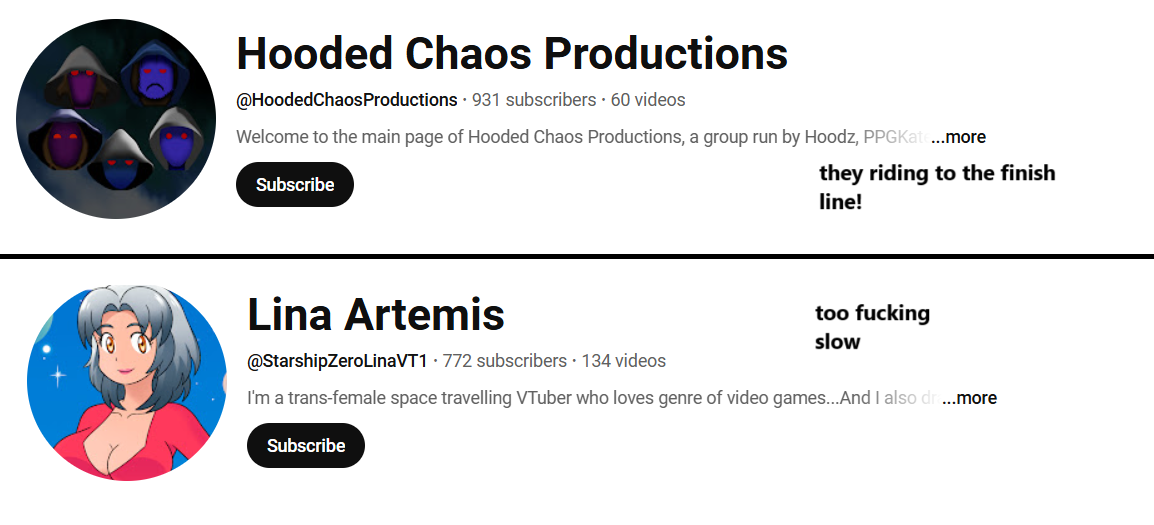This screenshot has width=1154, height=525.
Task: Select the @HoodedChaosProductions handle
Action: 347,100
